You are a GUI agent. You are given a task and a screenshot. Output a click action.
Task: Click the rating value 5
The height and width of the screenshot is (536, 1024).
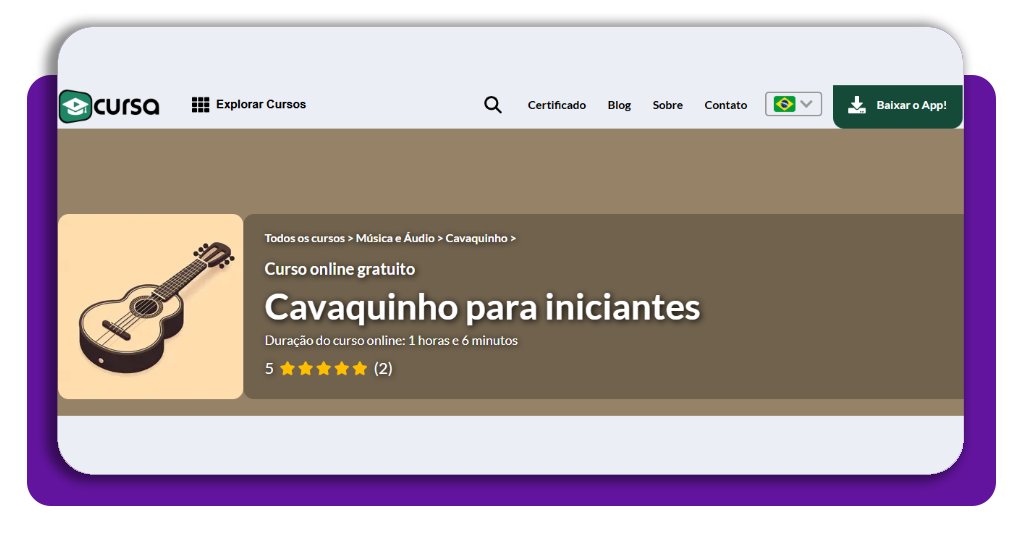click(x=269, y=369)
